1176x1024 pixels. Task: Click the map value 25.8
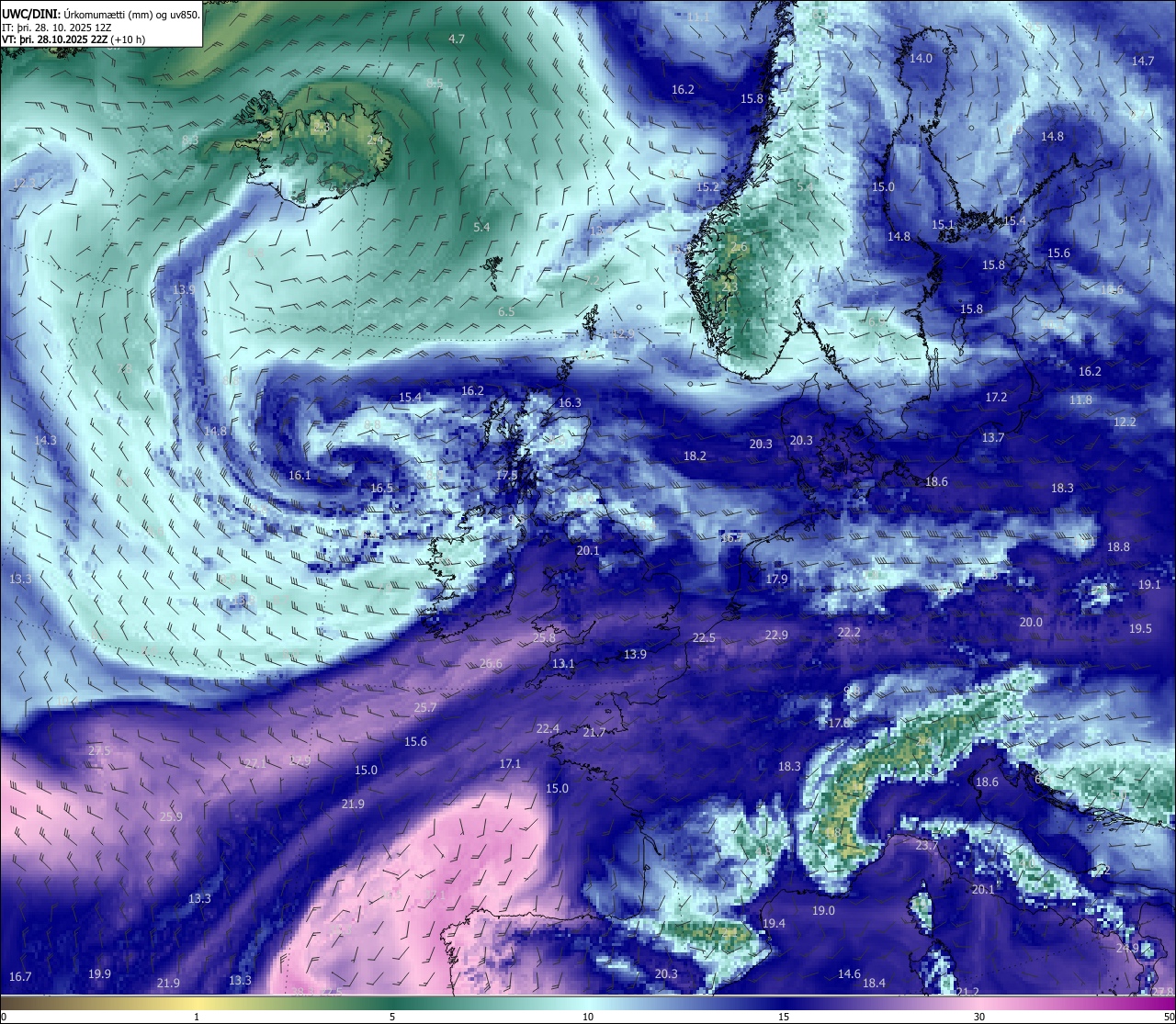544,637
